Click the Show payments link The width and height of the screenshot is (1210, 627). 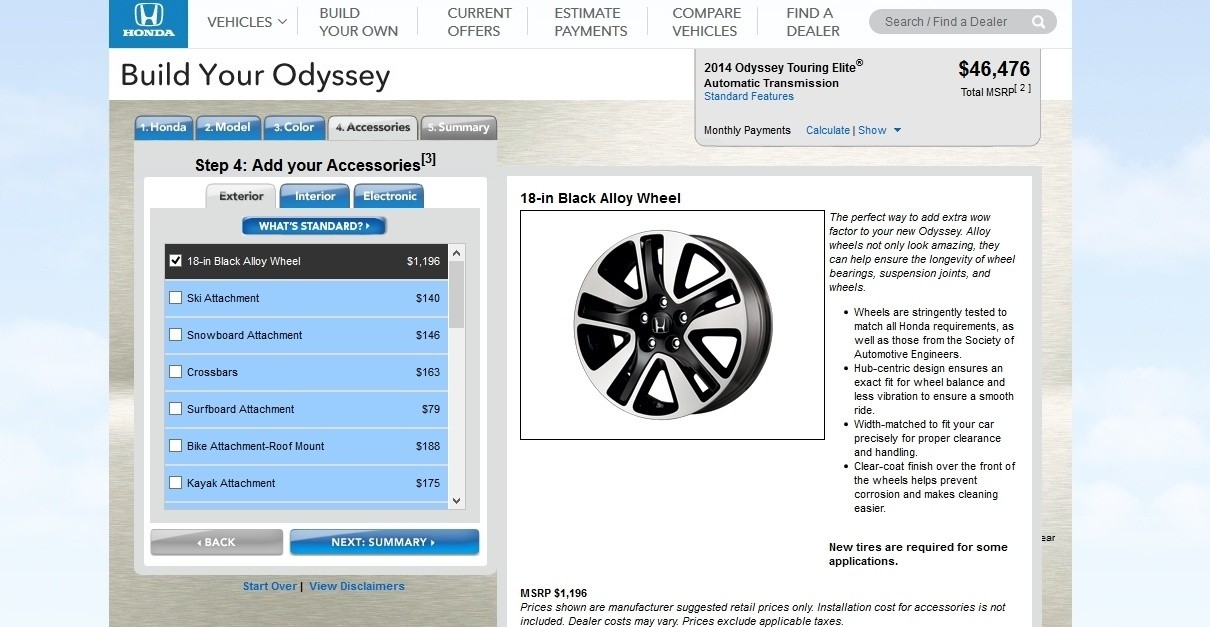click(872, 131)
